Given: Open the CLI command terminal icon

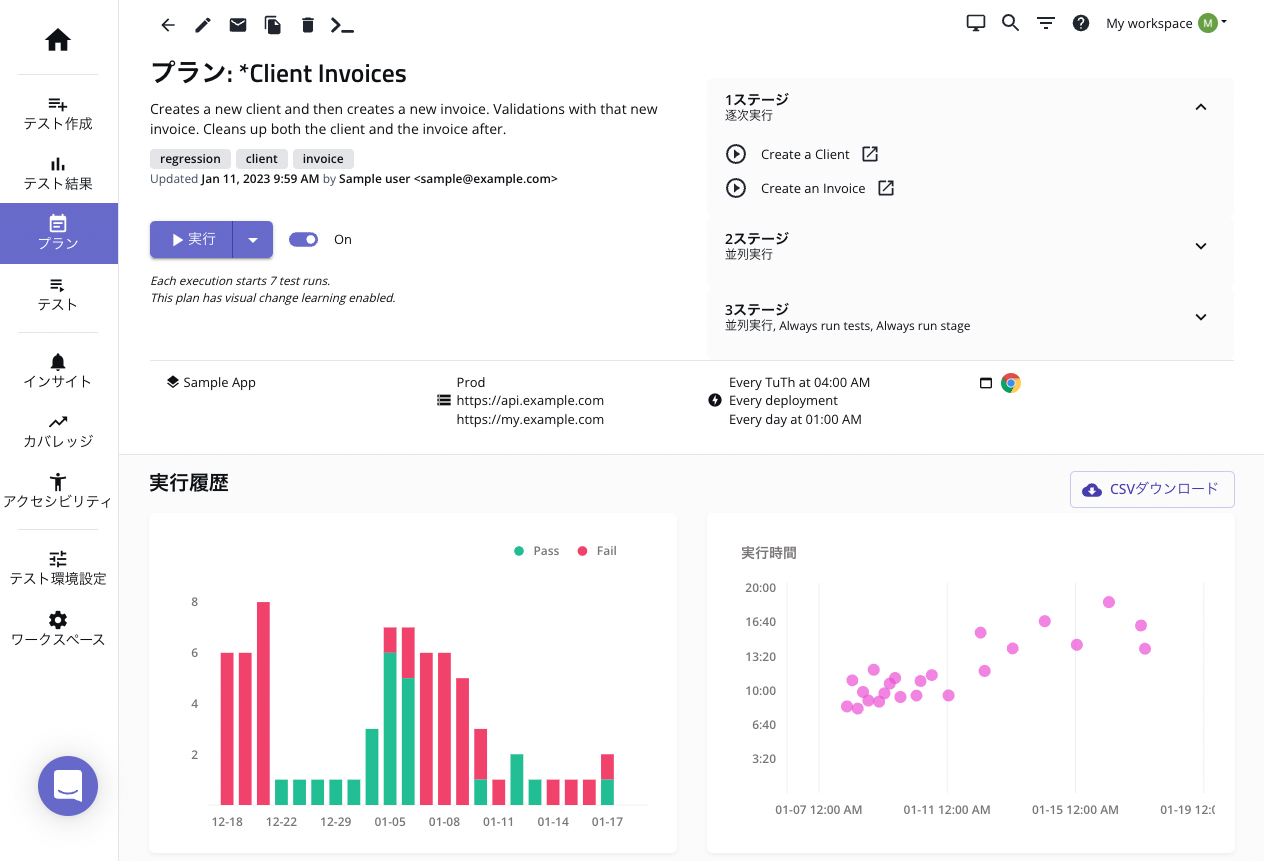Looking at the screenshot, I should pyautogui.click(x=342, y=25).
